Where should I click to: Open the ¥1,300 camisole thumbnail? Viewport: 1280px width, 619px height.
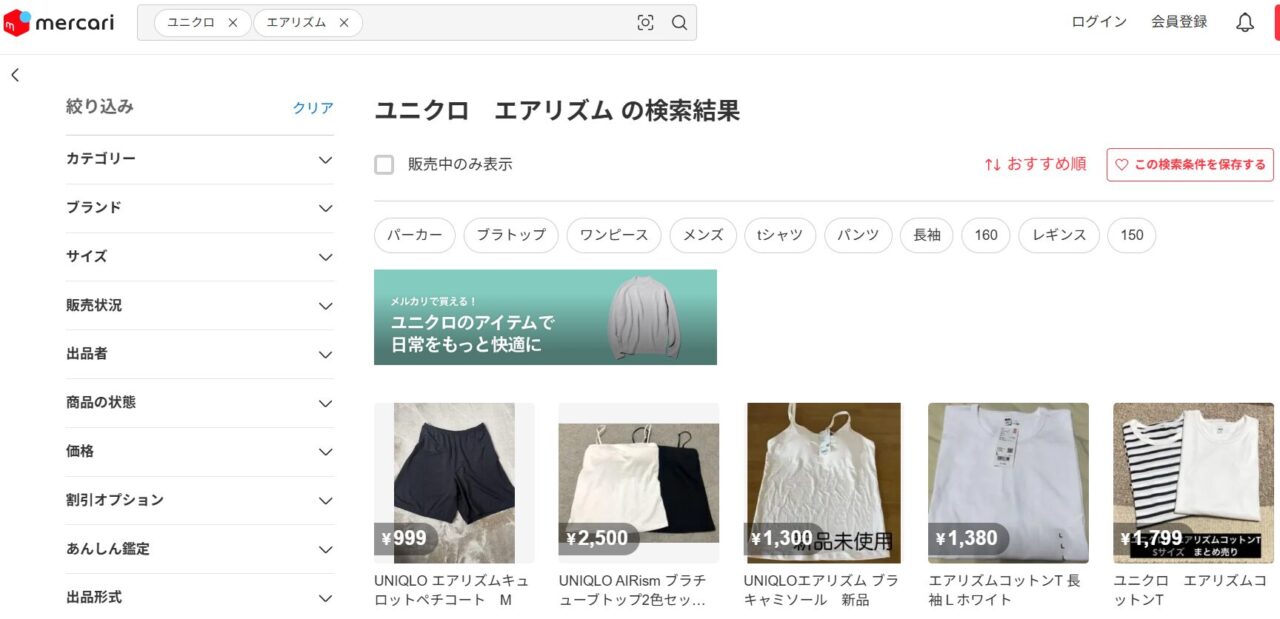tap(824, 483)
